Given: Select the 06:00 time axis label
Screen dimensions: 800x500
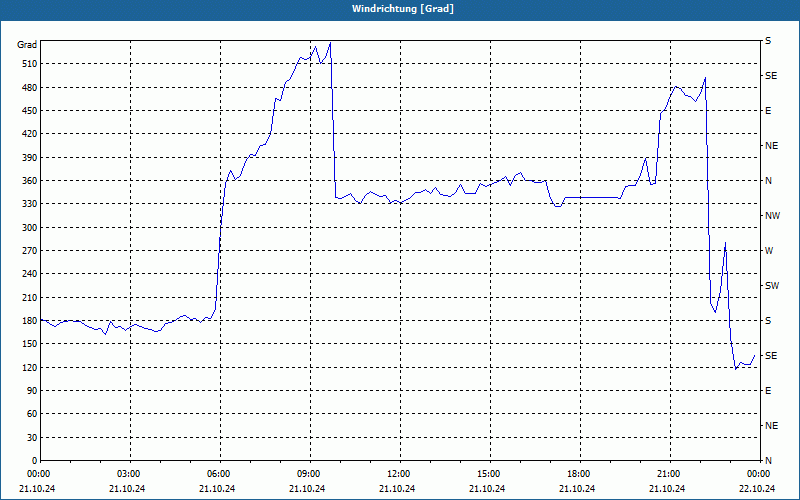Looking at the screenshot, I should click(x=220, y=474).
